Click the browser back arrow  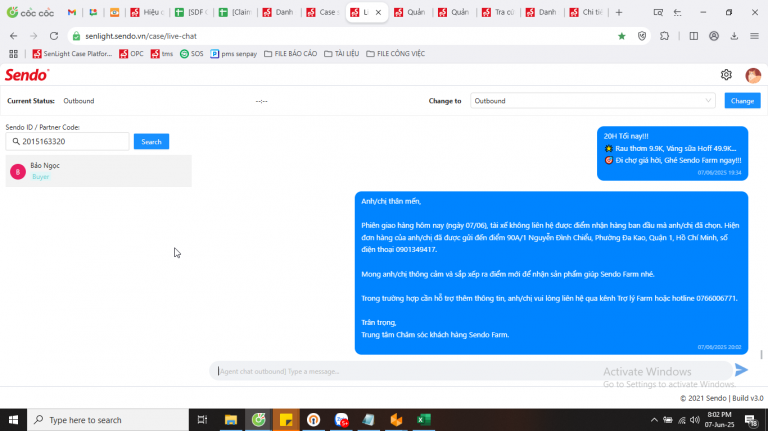14,36
